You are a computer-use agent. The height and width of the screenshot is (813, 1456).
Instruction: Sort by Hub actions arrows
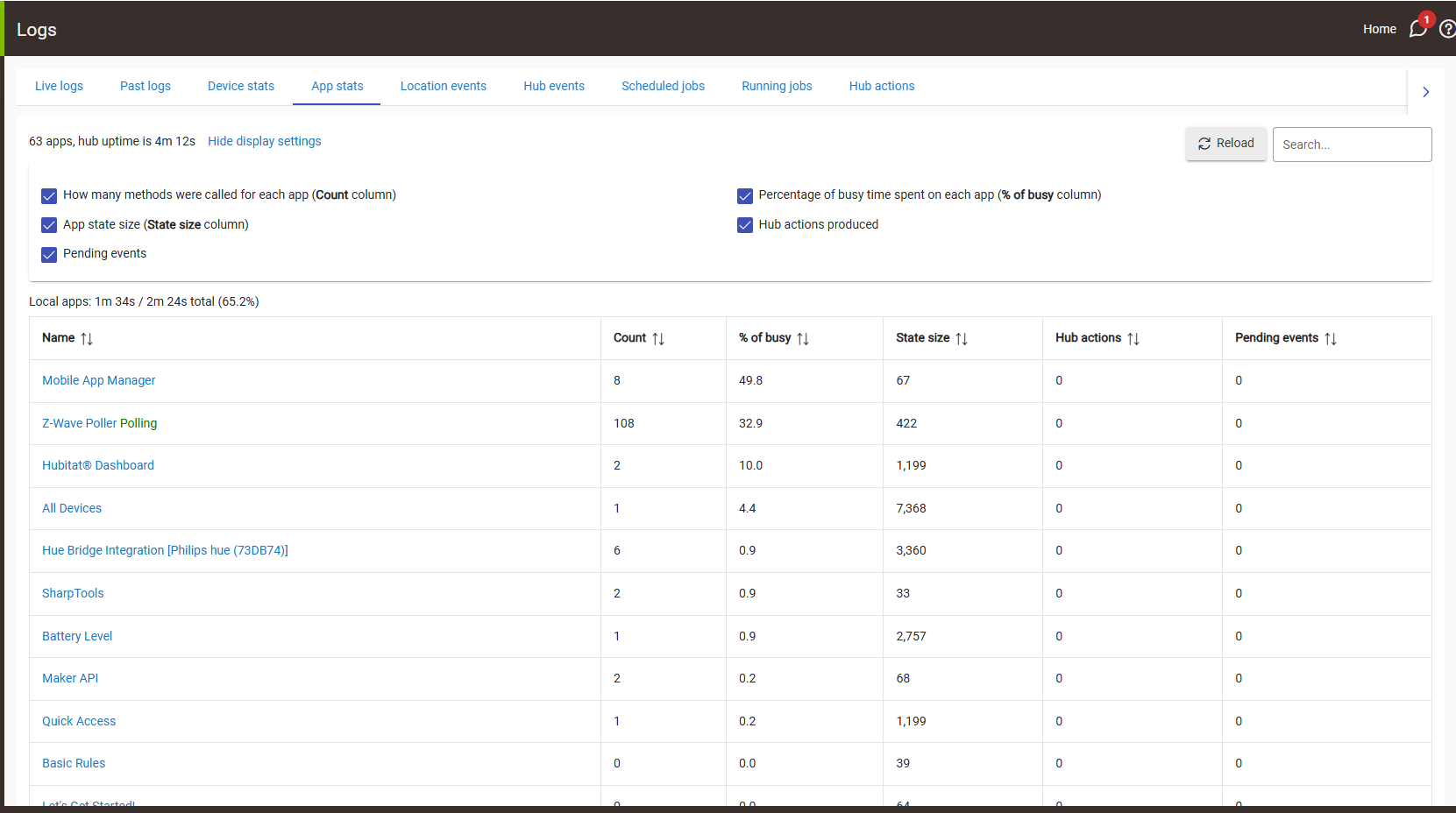point(1133,339)
